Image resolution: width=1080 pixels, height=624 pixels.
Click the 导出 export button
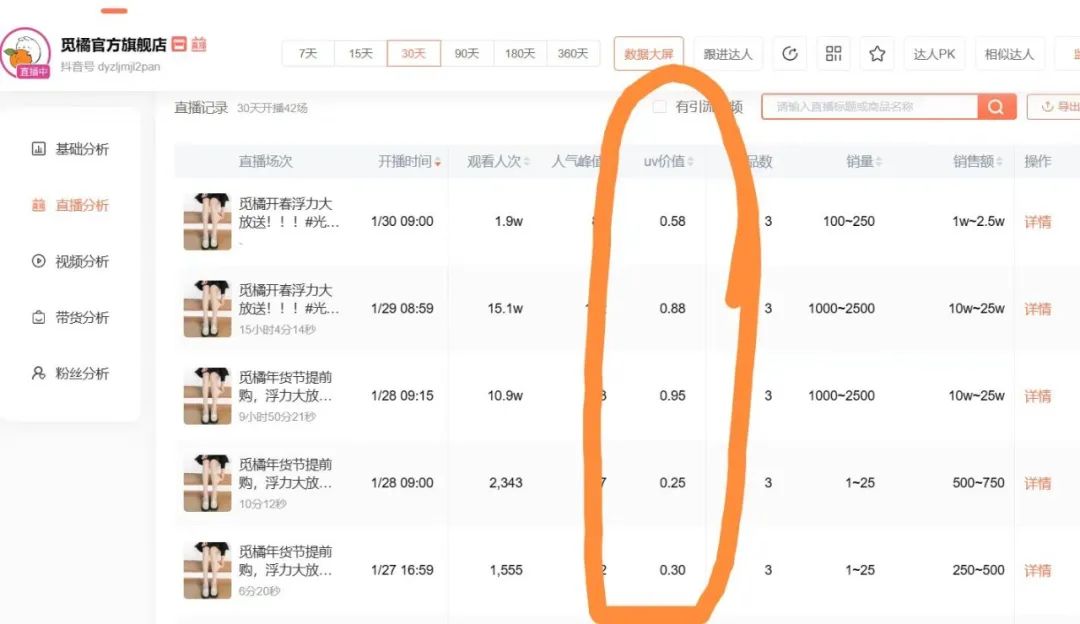pos(1055,107)
